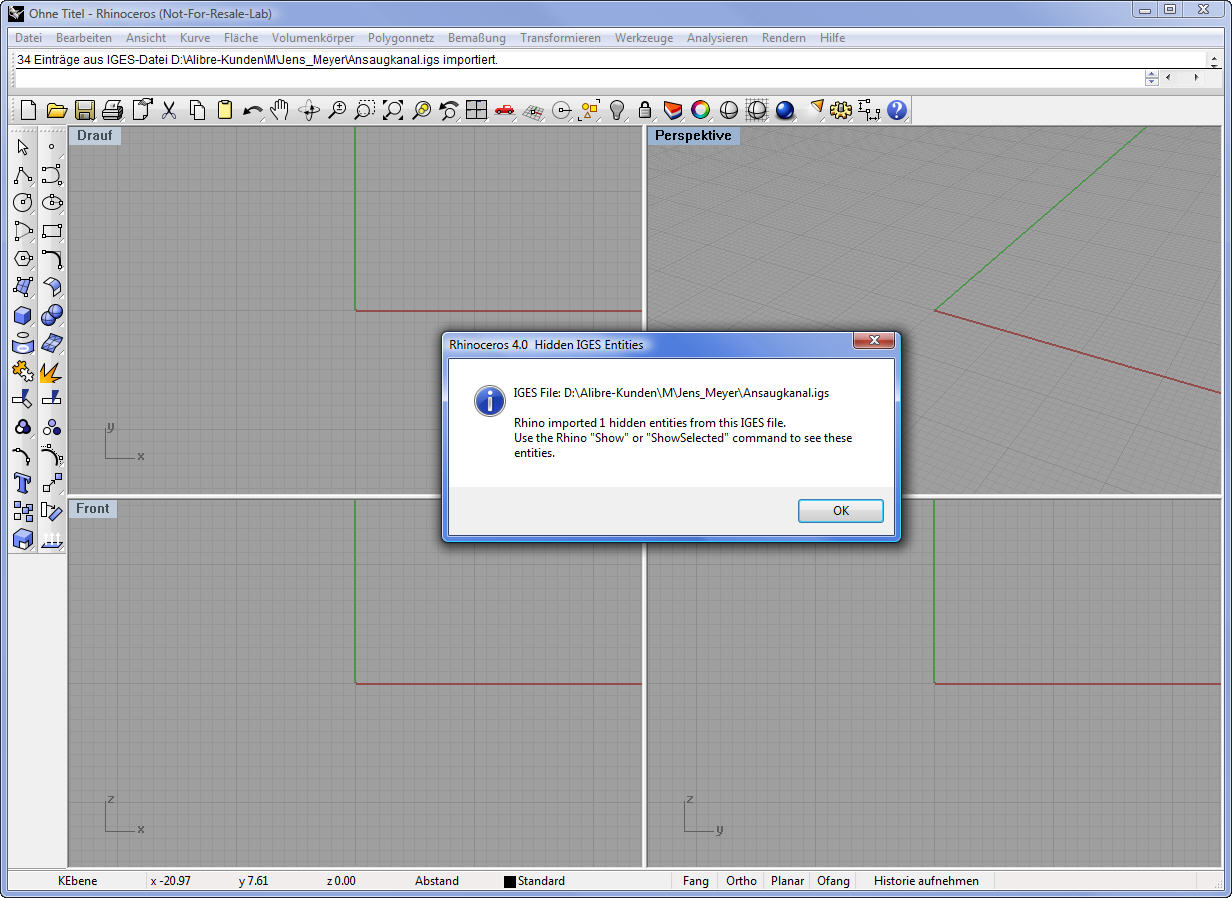The image size is (1232, 898).
Task: Click the Explode orange burst icon
Action: pyautogui.click(x=52, y=372)
